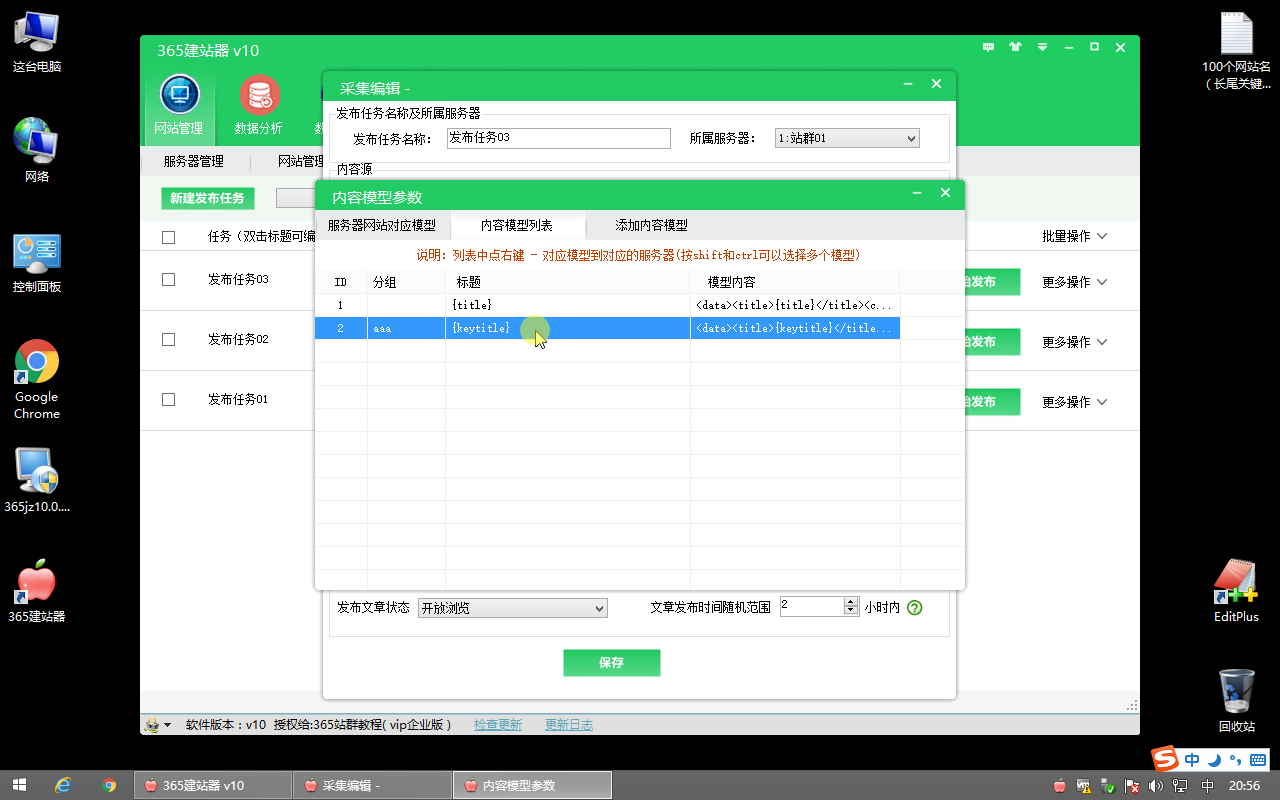
Task: Launch Google Chrome from desktop
Action: click(37, 380)
